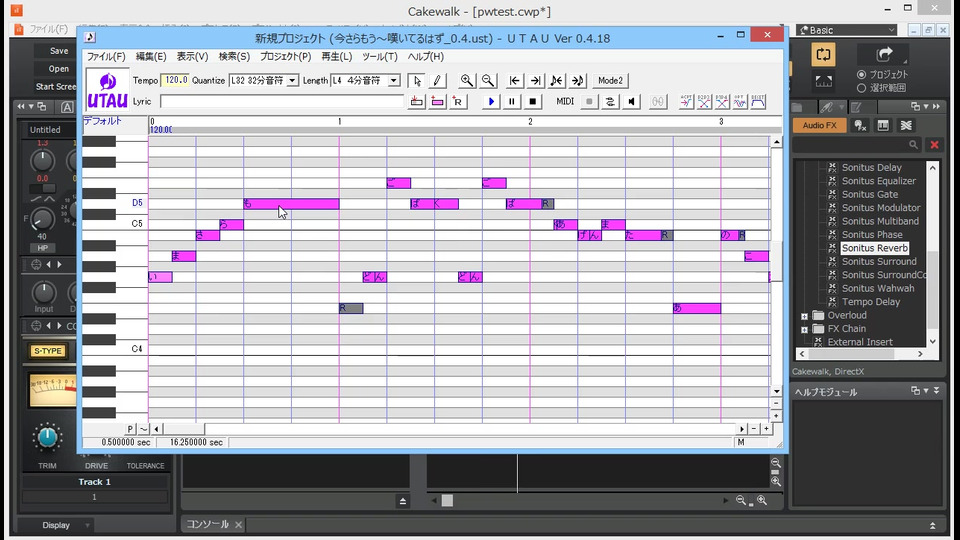Click the Cakewalk ruler markers icon
The height and width of the screenshot is (540, 960).
[x=823, y=81]
